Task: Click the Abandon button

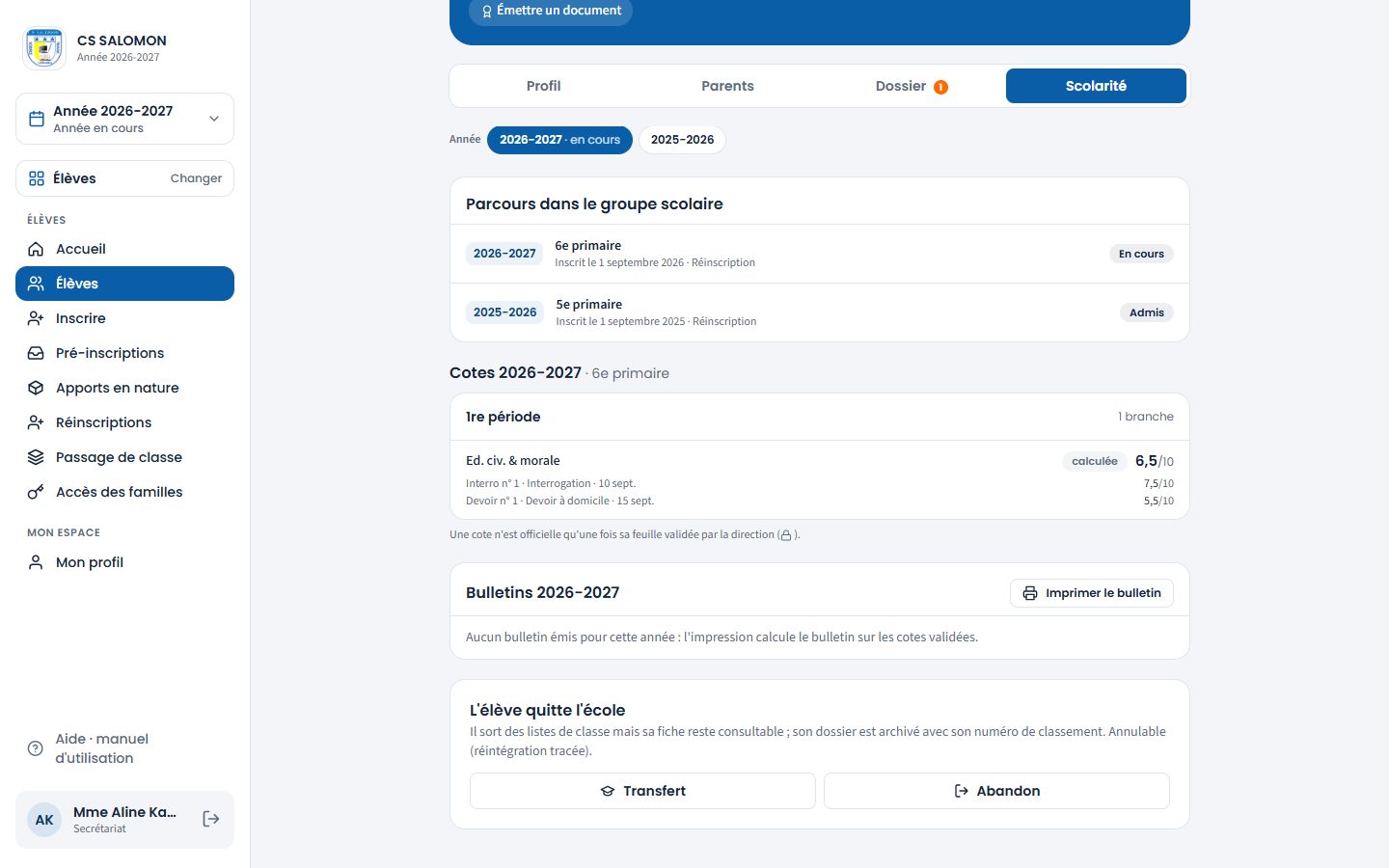Action: tap(996, 791)
